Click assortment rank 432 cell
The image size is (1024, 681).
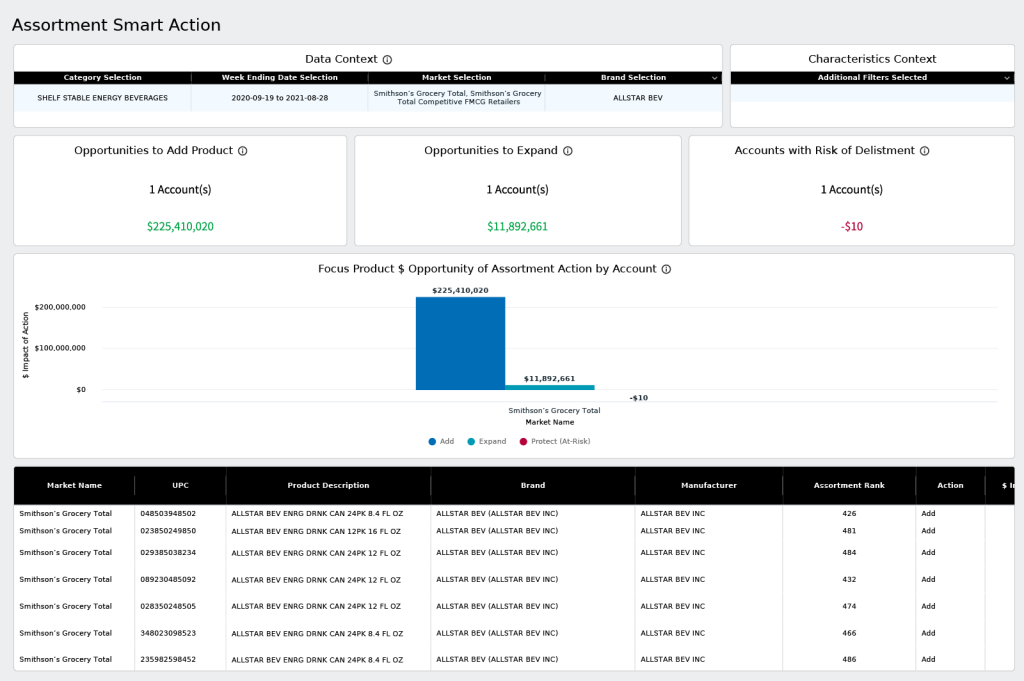849,579
